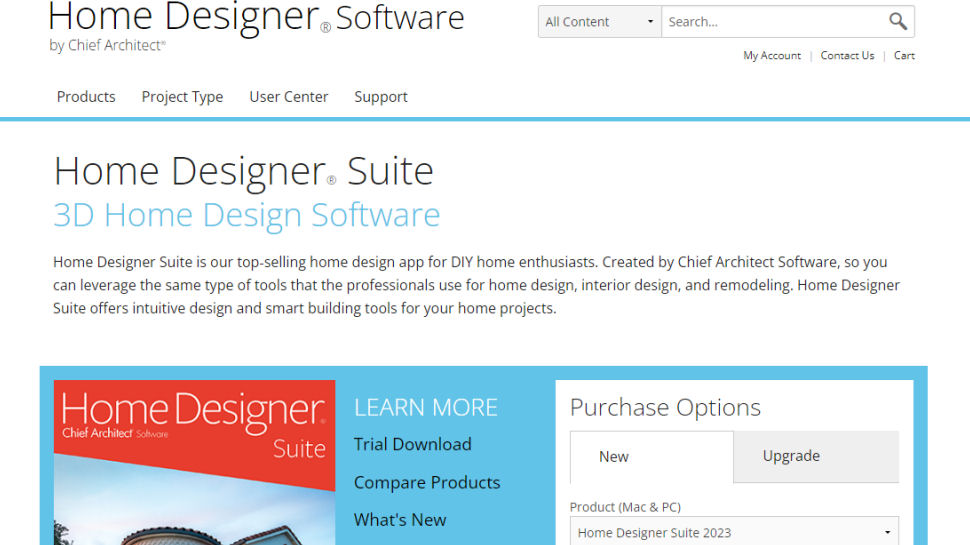The height and width of the screenshot is (545, 970).
Task: Go to the Cart link
Action: (904, 56)
